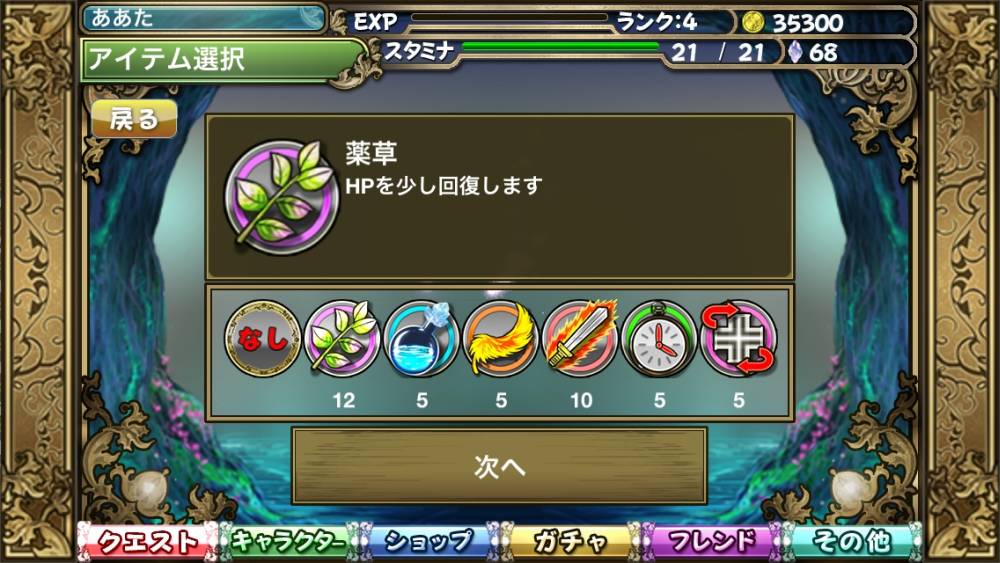Go to the ガチャ tab
Image resolution: width=1000 pixels, height=563 pixels.
pos(570,542)
